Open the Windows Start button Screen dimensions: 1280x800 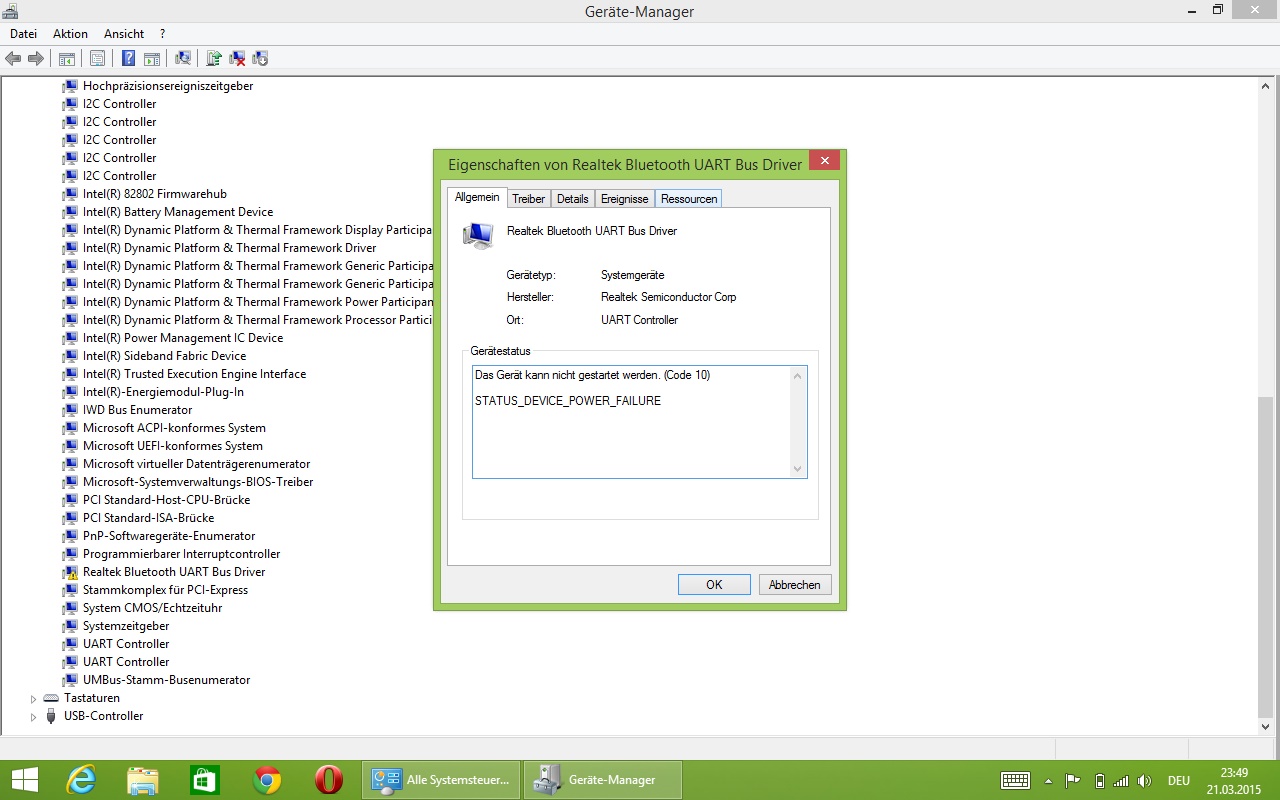pos(25,780)
